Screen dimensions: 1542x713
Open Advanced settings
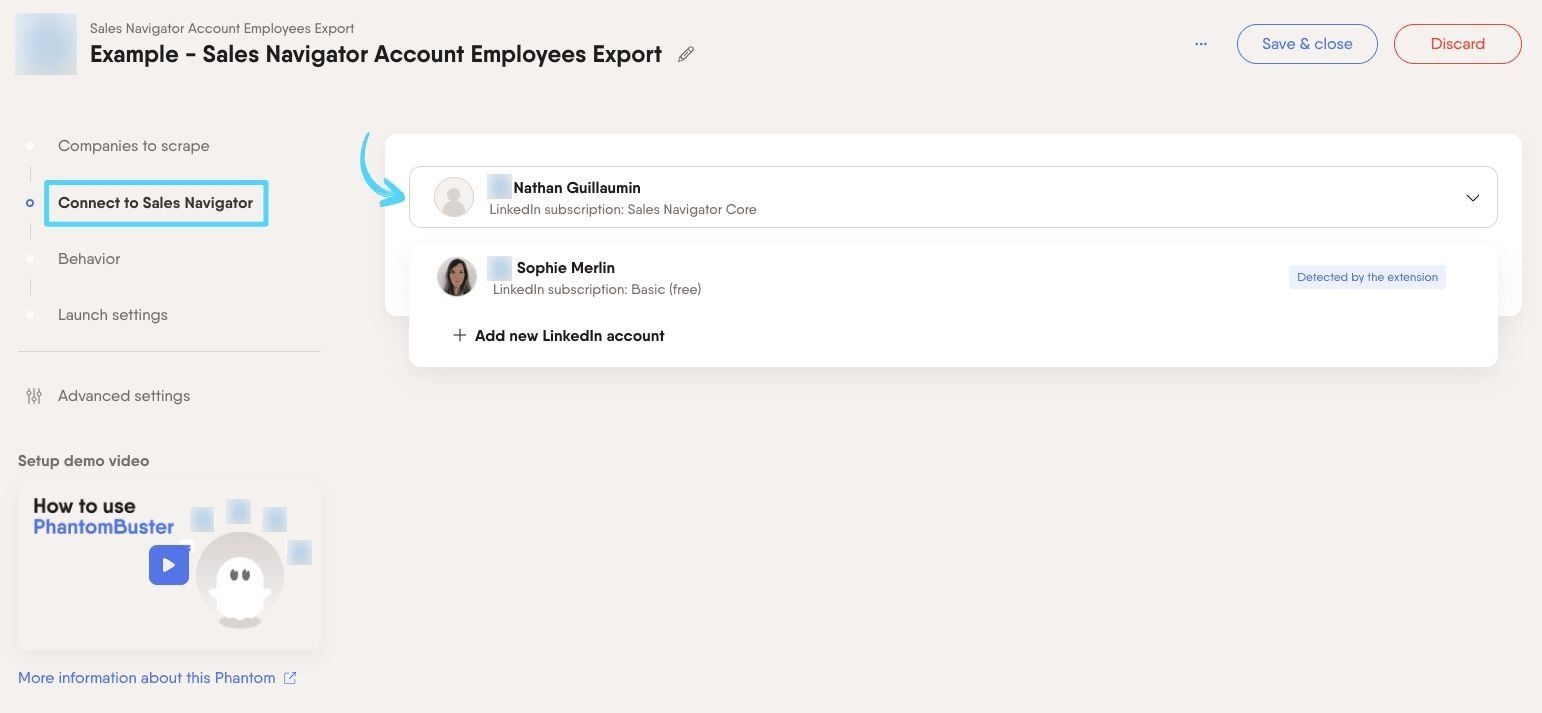124,396
